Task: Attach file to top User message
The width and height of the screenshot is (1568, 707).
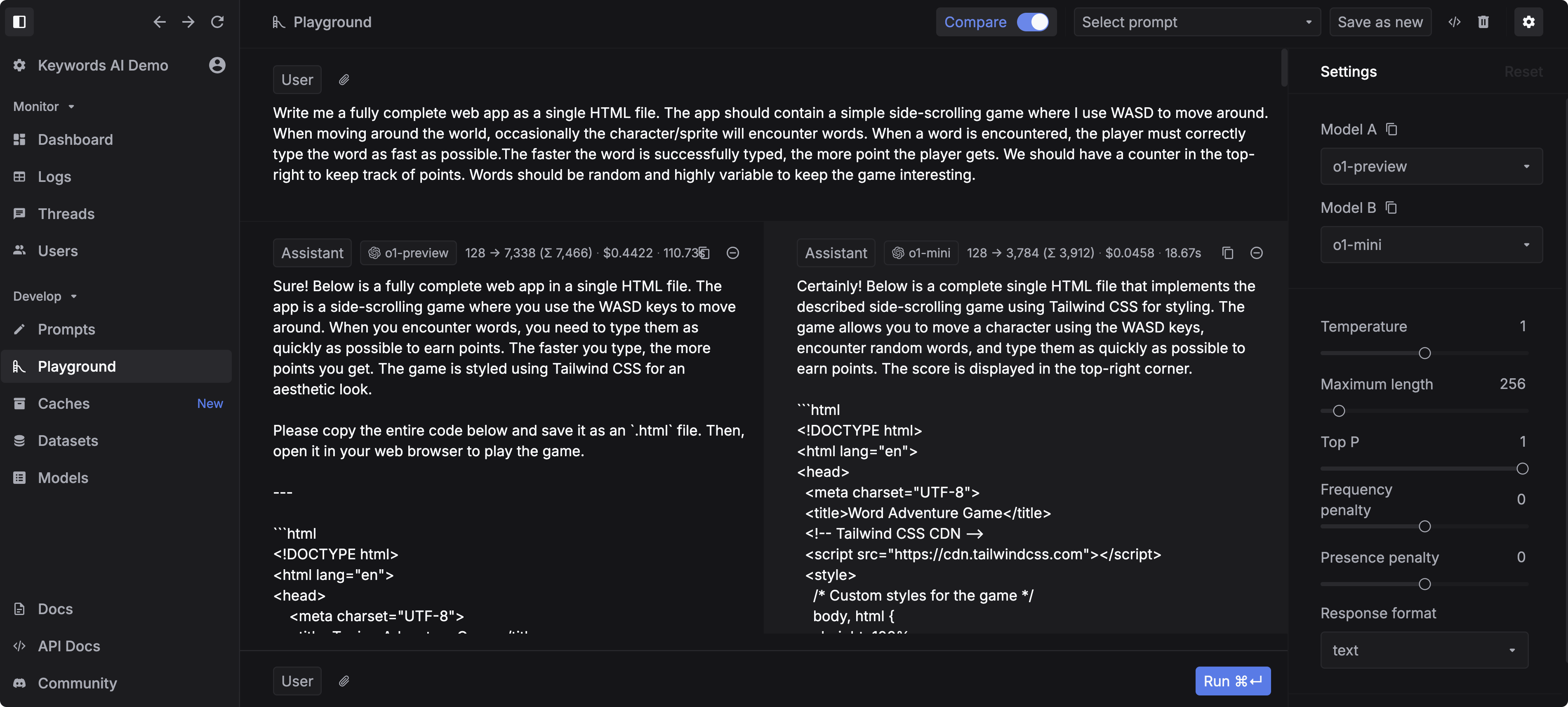Action: tap(344, 80)
